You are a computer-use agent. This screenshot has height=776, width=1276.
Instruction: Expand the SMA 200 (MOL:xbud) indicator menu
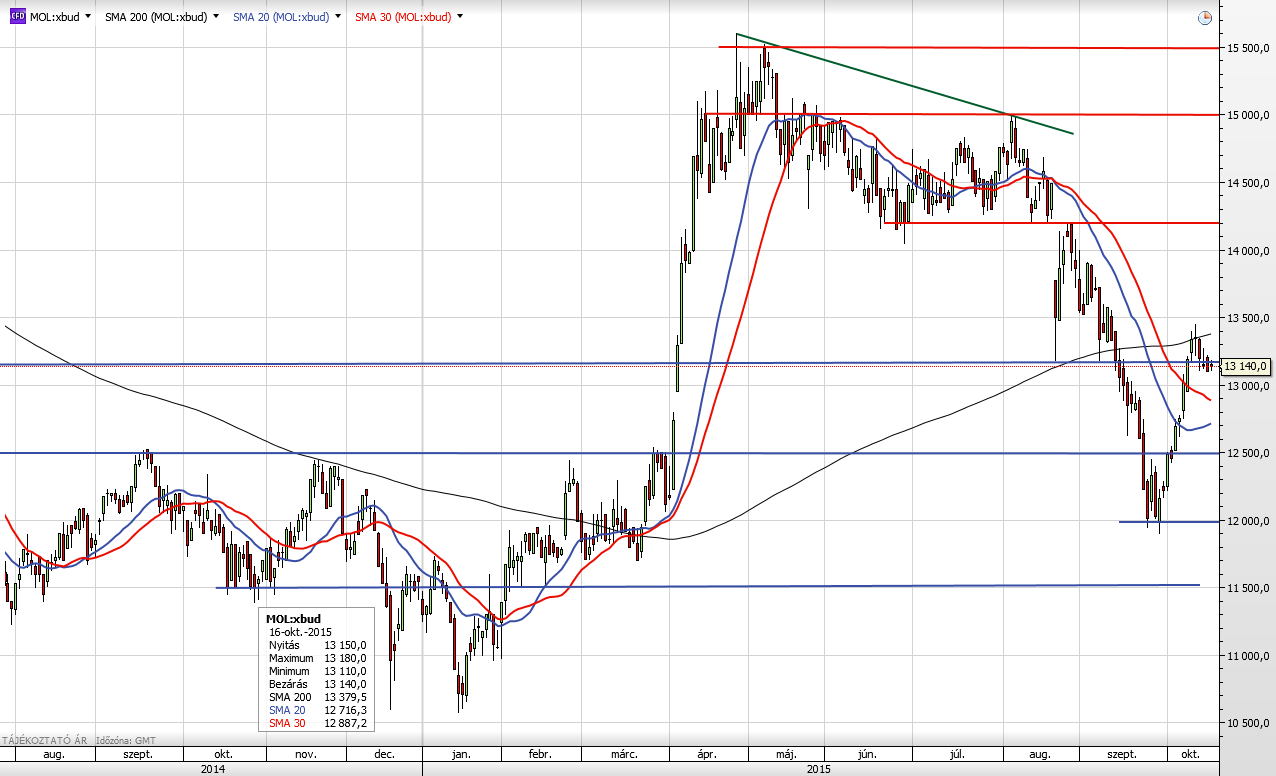pyautogui.click(x=215, y=17)
